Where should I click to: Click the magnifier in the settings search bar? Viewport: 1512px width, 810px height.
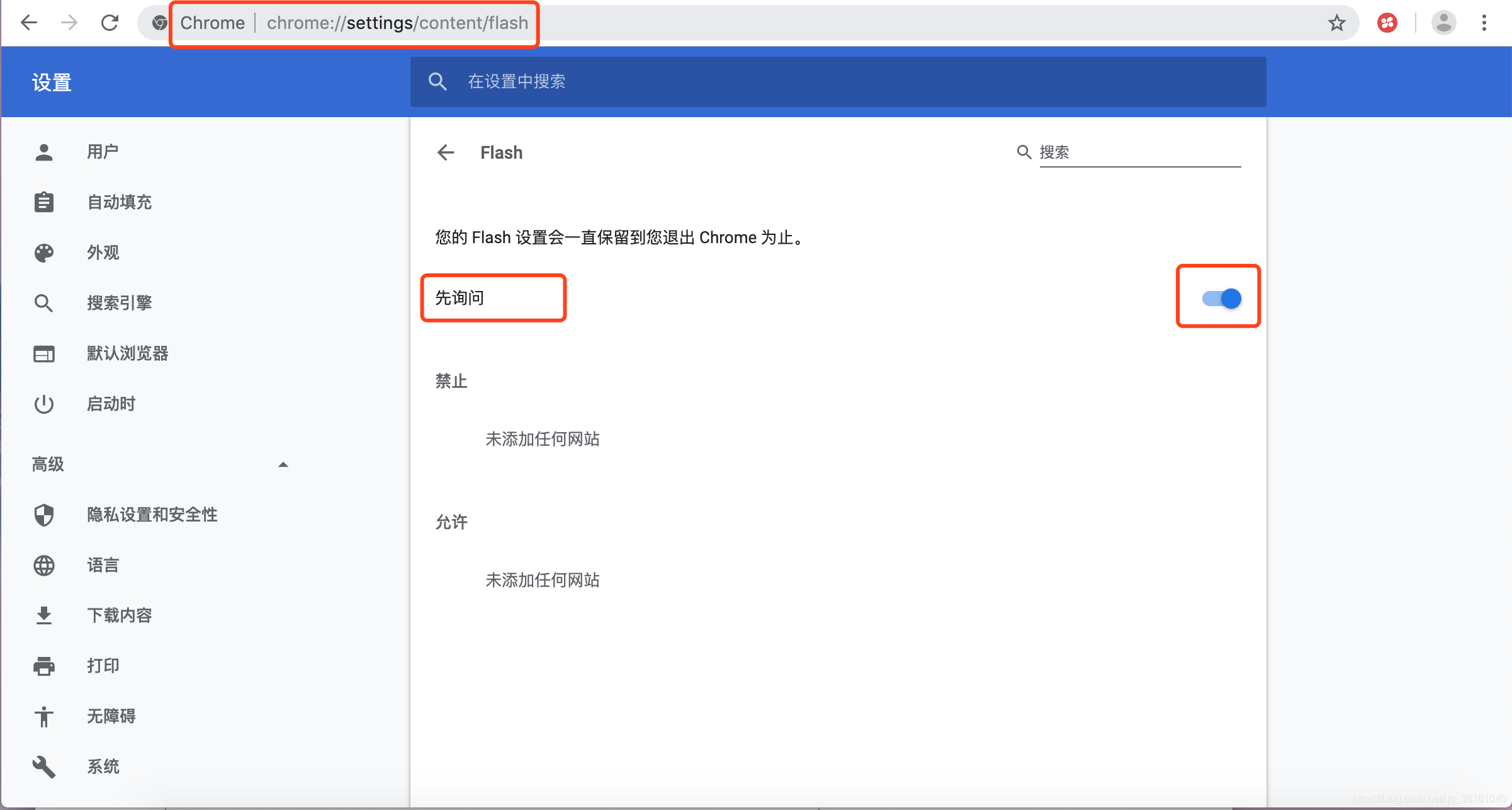click(437, 82)
